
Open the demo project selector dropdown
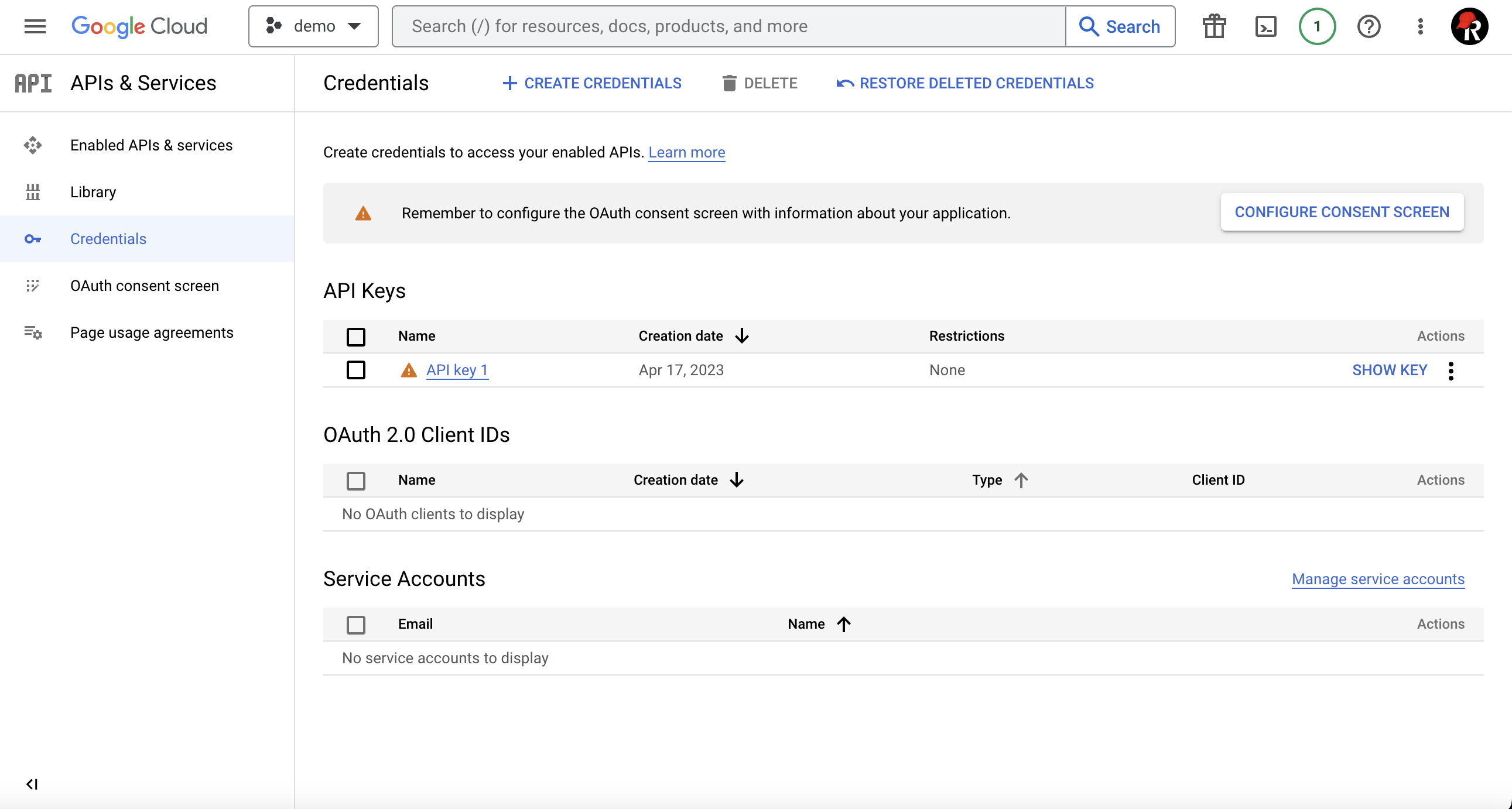(x=313, y=26)
